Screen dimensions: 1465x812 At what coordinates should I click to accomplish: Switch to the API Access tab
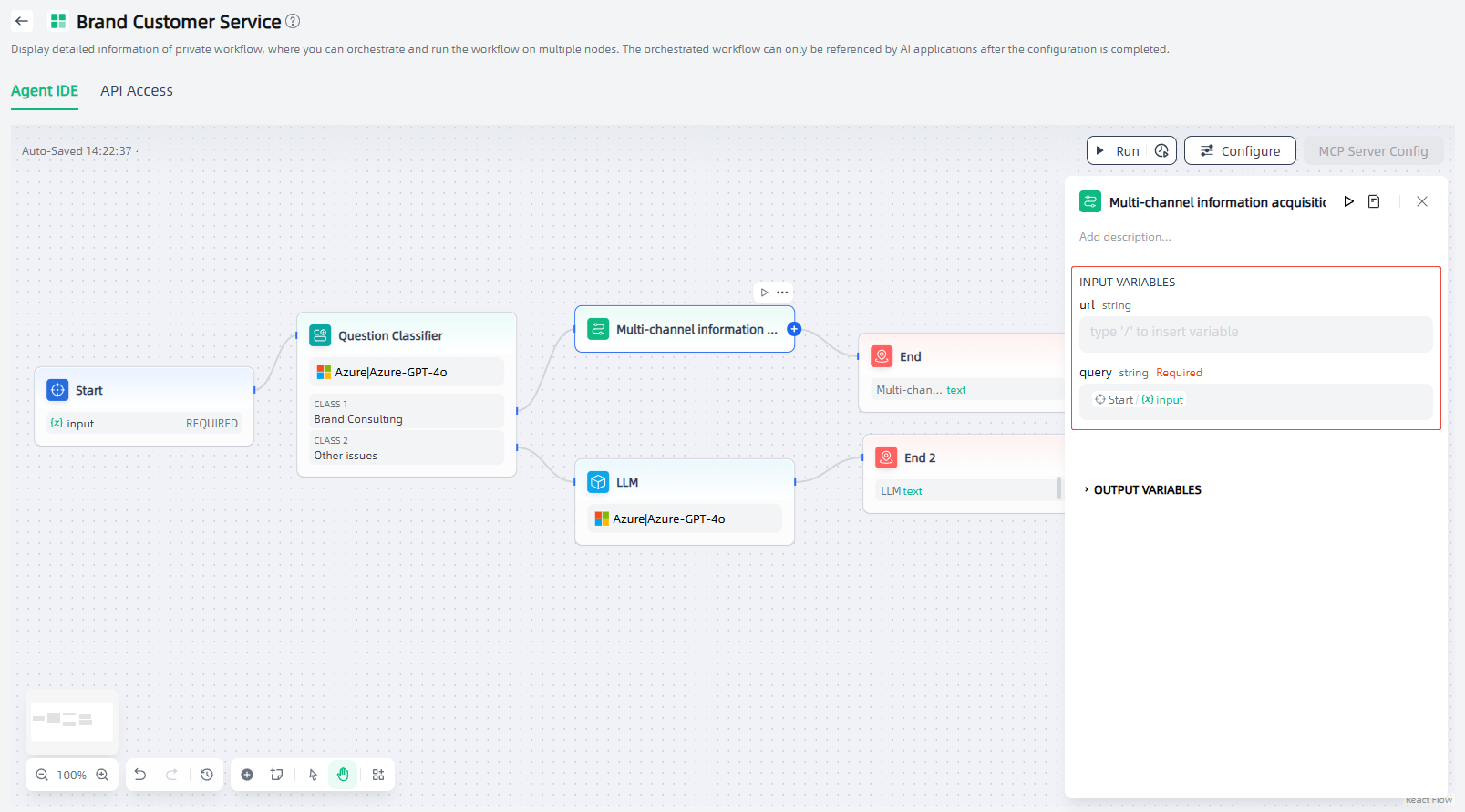coord(137,91)
